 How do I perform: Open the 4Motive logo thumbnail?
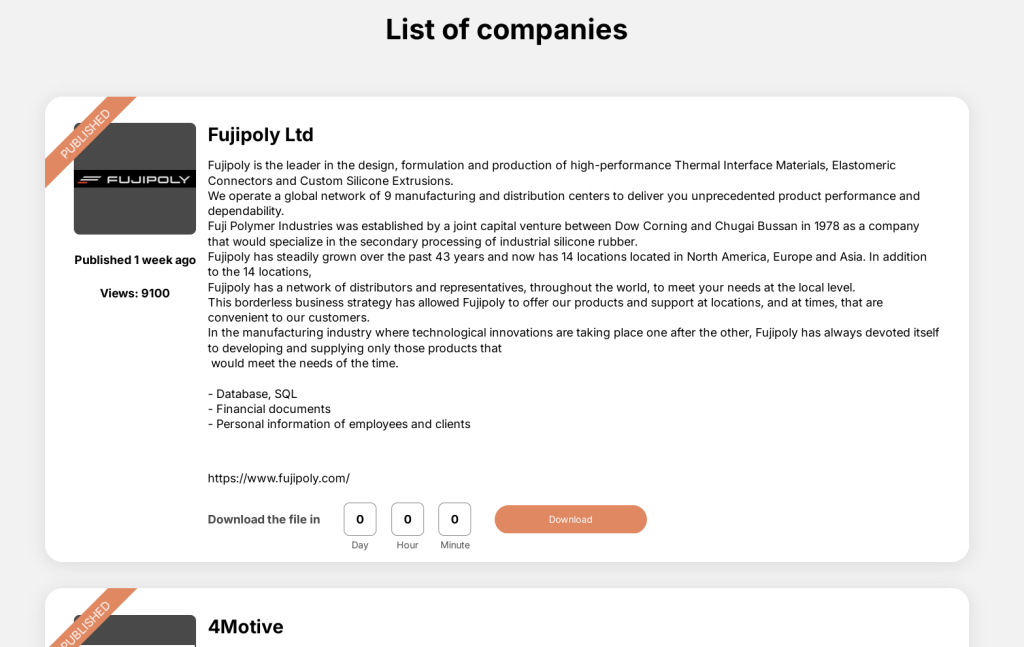[x=135, y=631]
